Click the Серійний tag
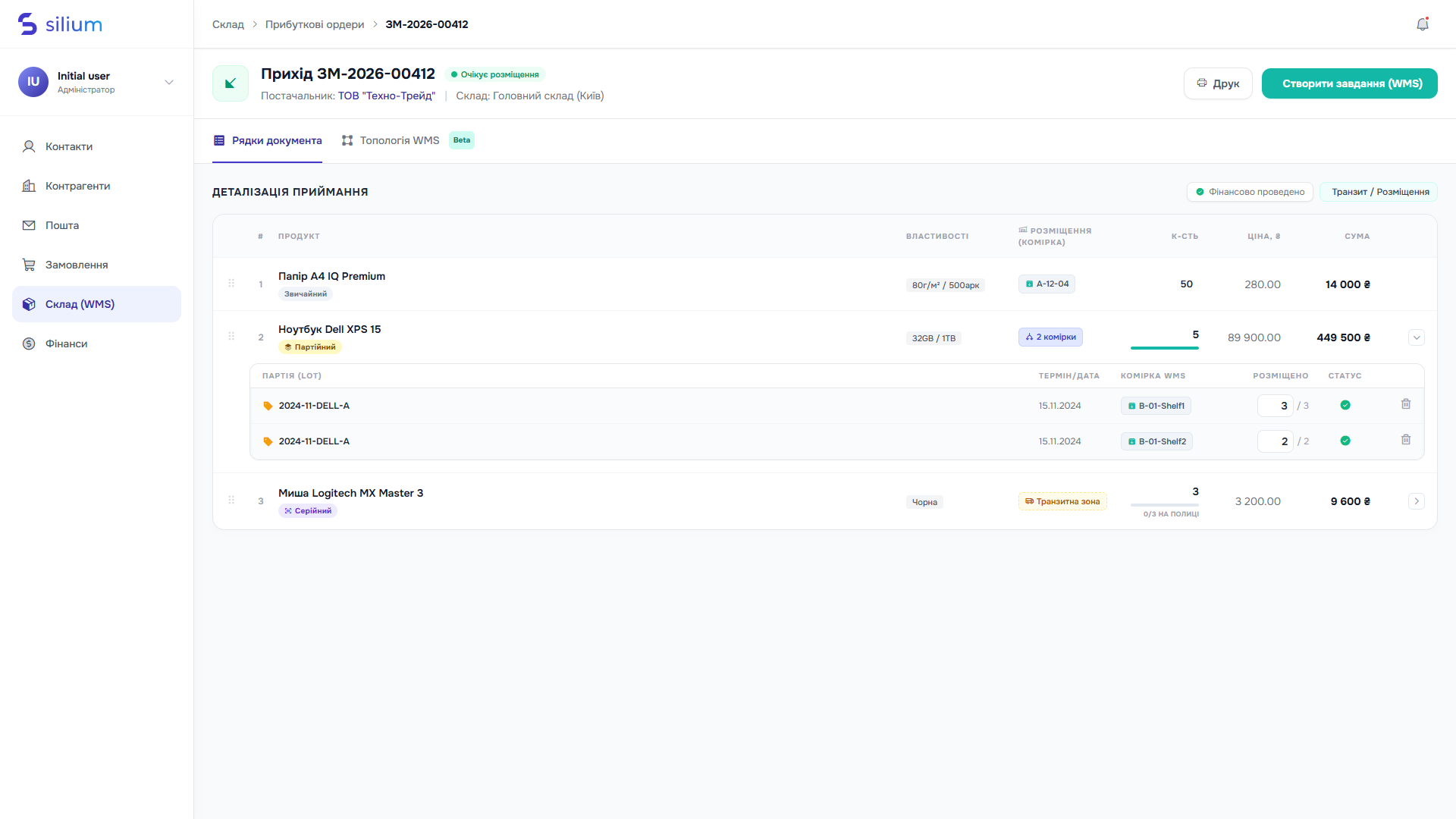This screenshot has height=819, width=1456. 308,511
